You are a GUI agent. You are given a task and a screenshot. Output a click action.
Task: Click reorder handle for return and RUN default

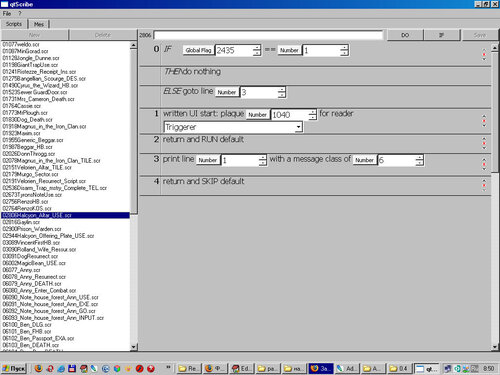pyautogui.click(x=484, y=143)
